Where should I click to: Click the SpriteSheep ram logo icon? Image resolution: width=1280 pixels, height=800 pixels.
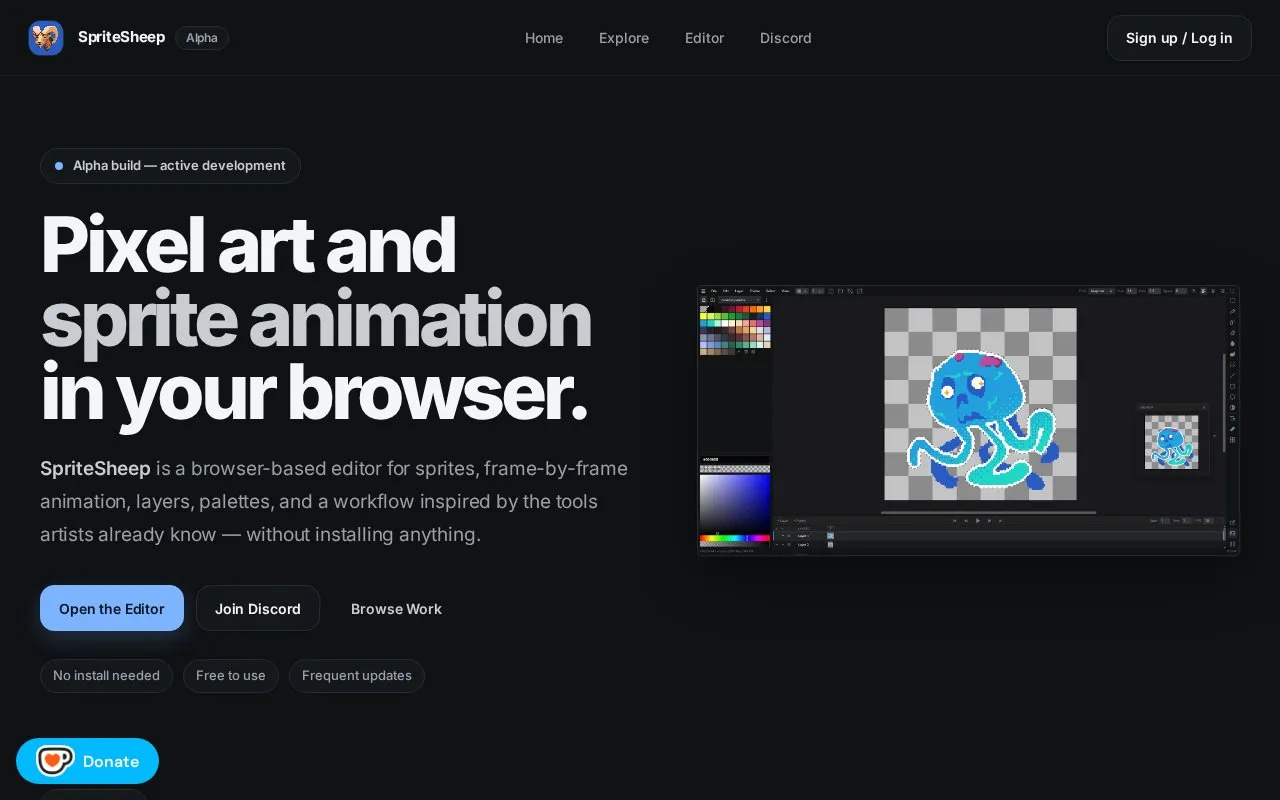tap(46, 38)
